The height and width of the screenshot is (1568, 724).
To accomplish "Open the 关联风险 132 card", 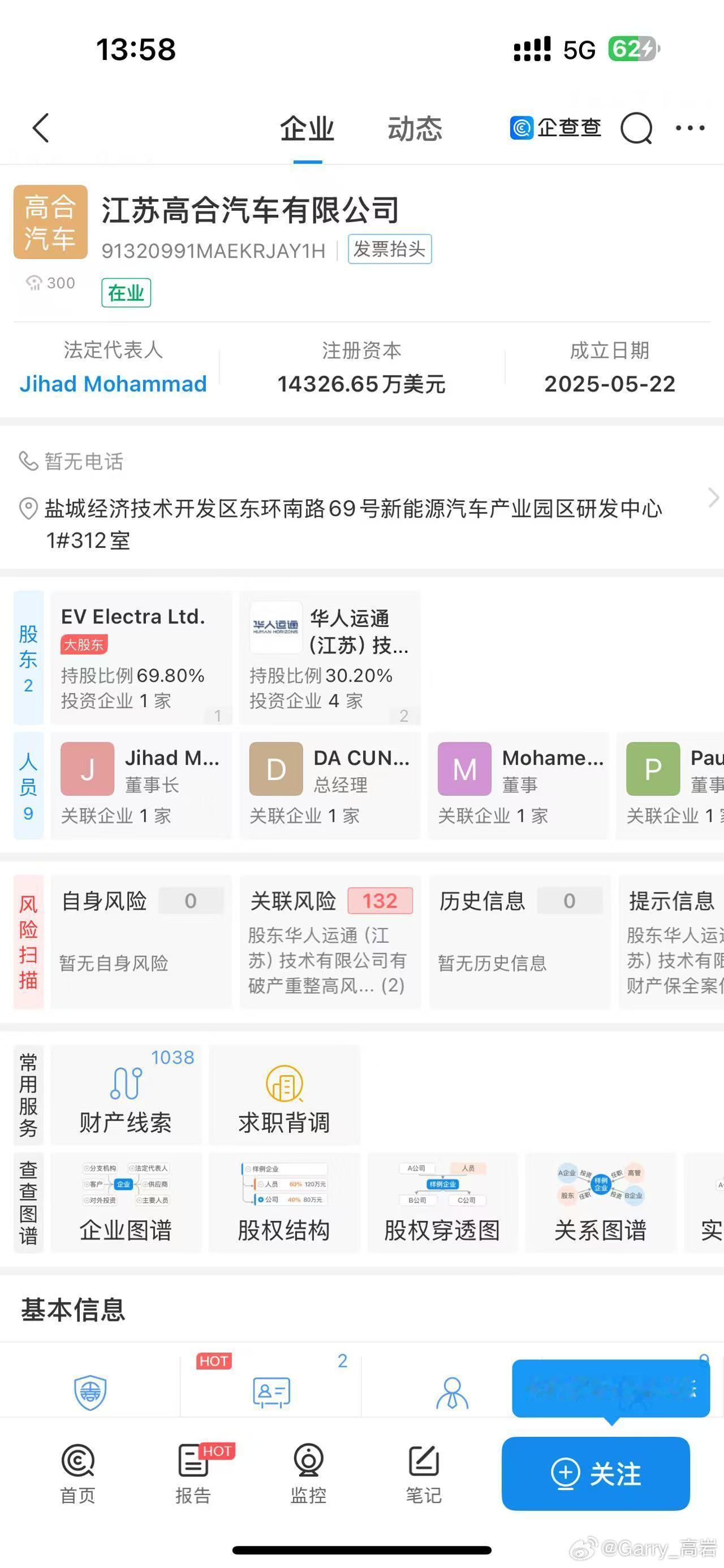I will [x=330, y=942].
